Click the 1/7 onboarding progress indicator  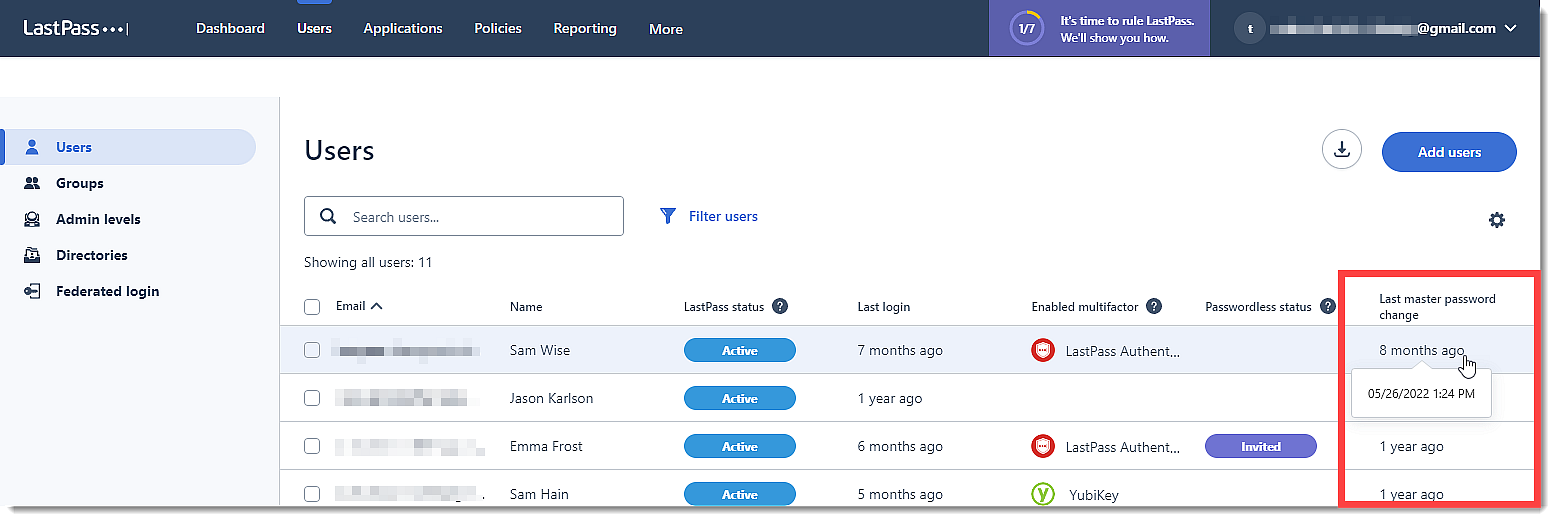pyautogui.click(x=1026, y=29)
